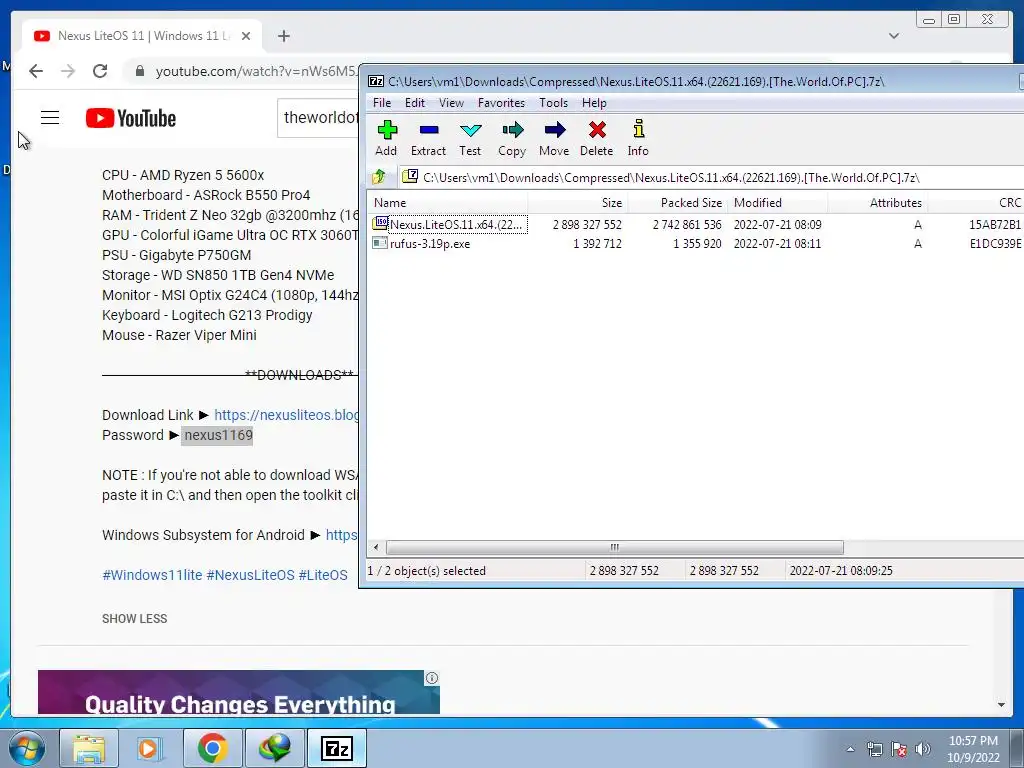Click the volume speaker tray icon
Screen dimensions: 1024x768
point(923,749)
